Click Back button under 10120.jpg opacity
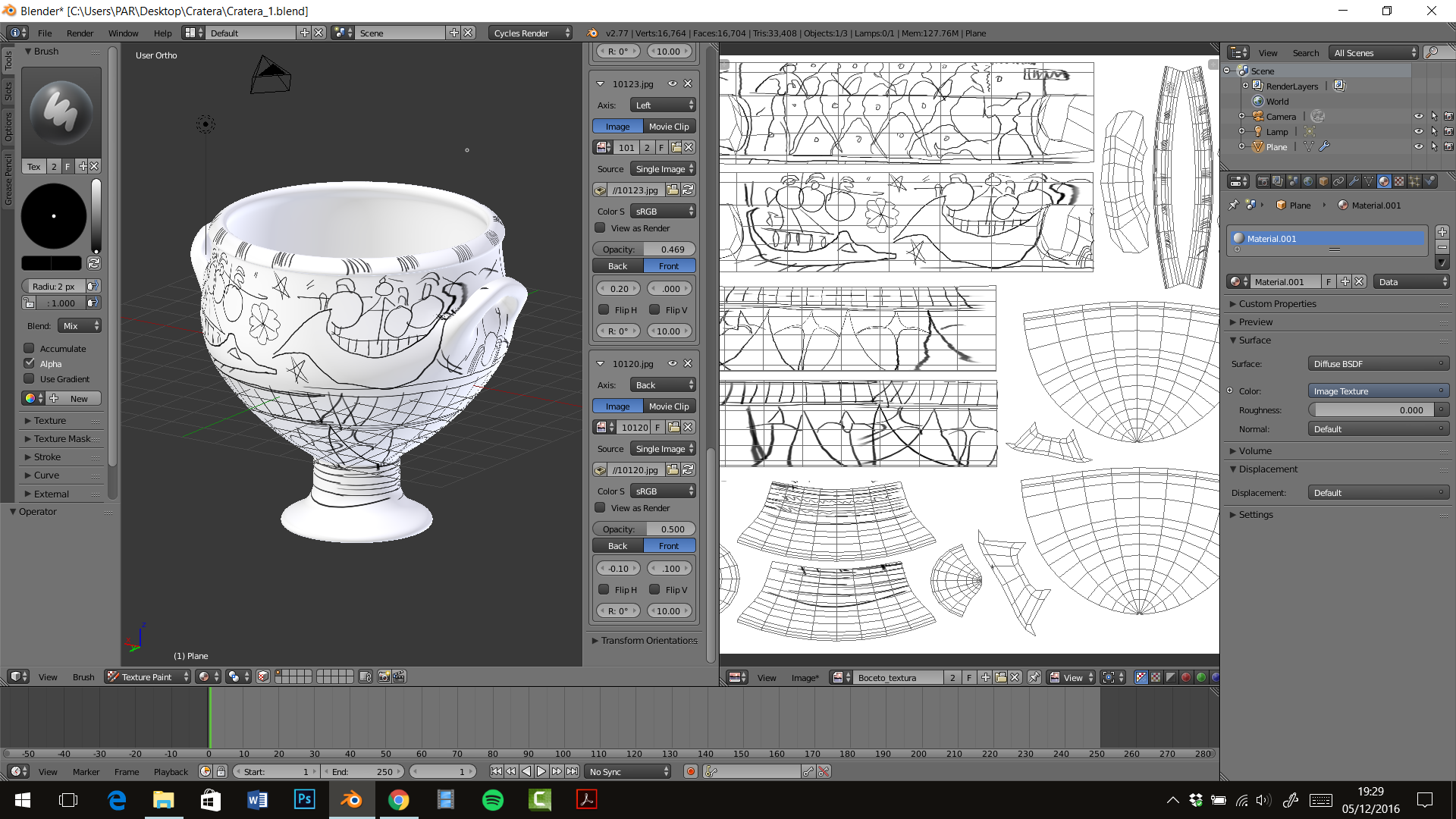The width and height of the screenshot is (1456, 819). [617, 546]
